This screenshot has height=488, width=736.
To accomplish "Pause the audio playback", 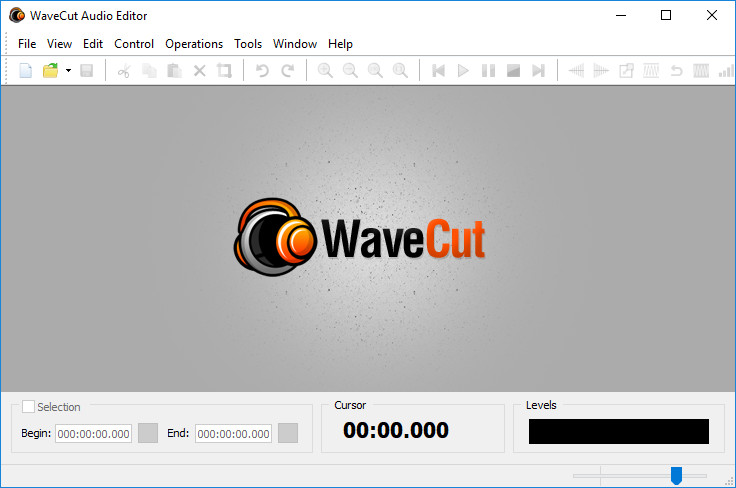I will (488, 71).
